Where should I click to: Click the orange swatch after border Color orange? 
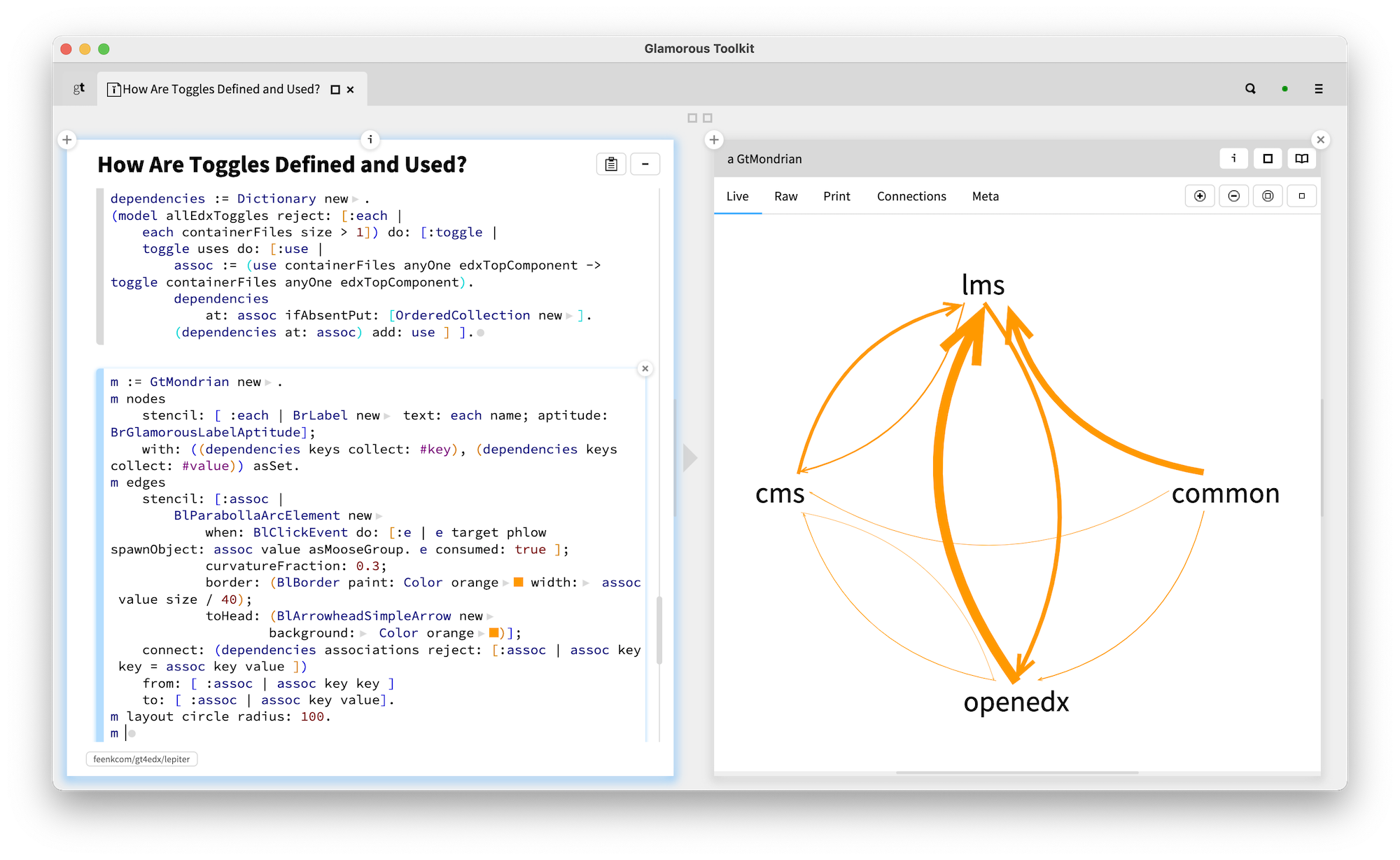click(x=519, y=582)
